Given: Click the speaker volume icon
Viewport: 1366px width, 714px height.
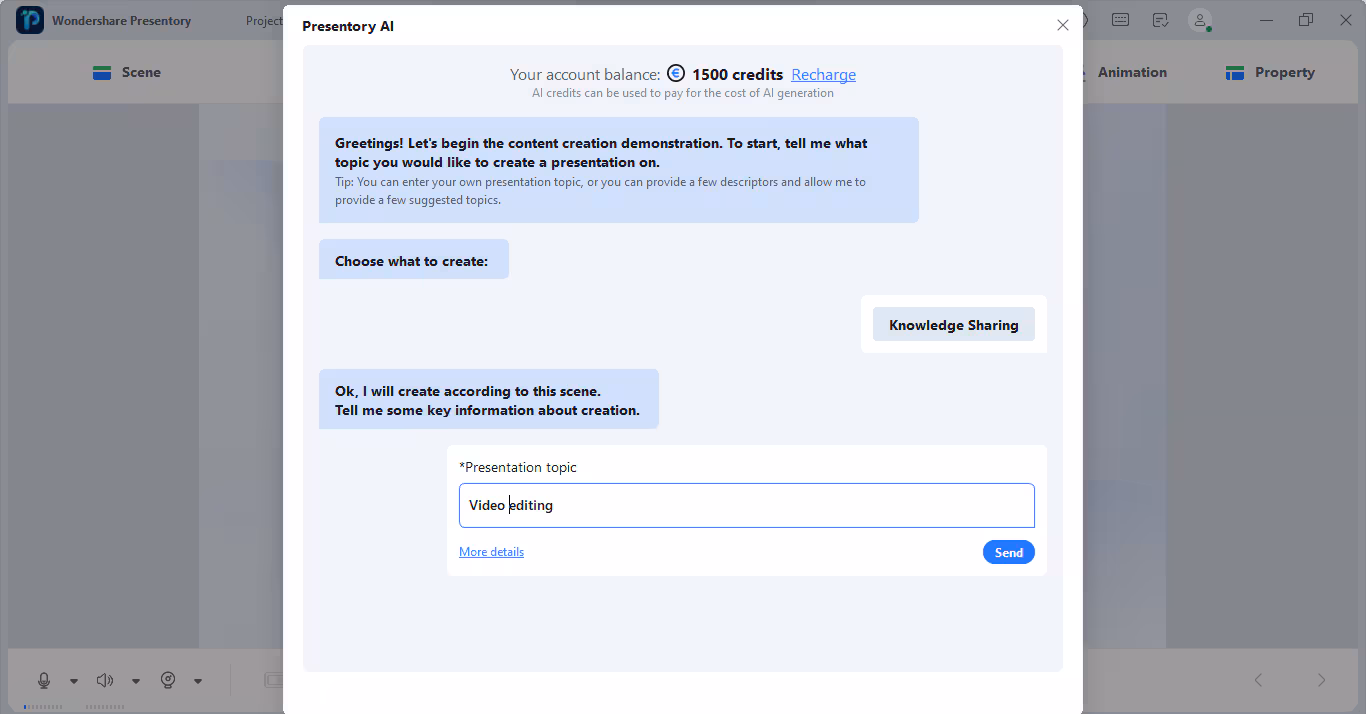Looking at the screenshot, I should [x=105, y=680].
